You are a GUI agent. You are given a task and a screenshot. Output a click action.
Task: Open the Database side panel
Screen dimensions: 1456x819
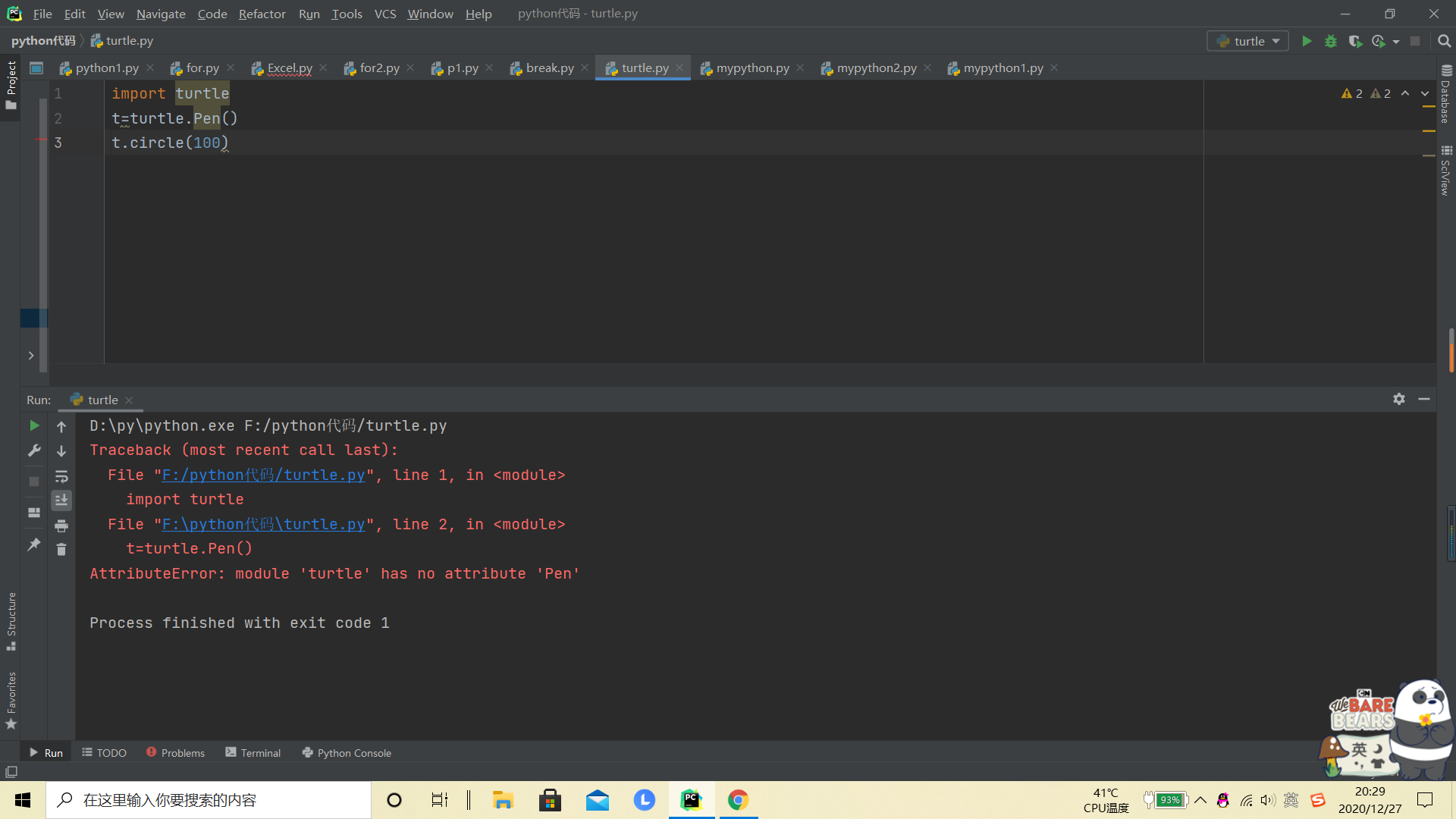[x=1445, y=94]
